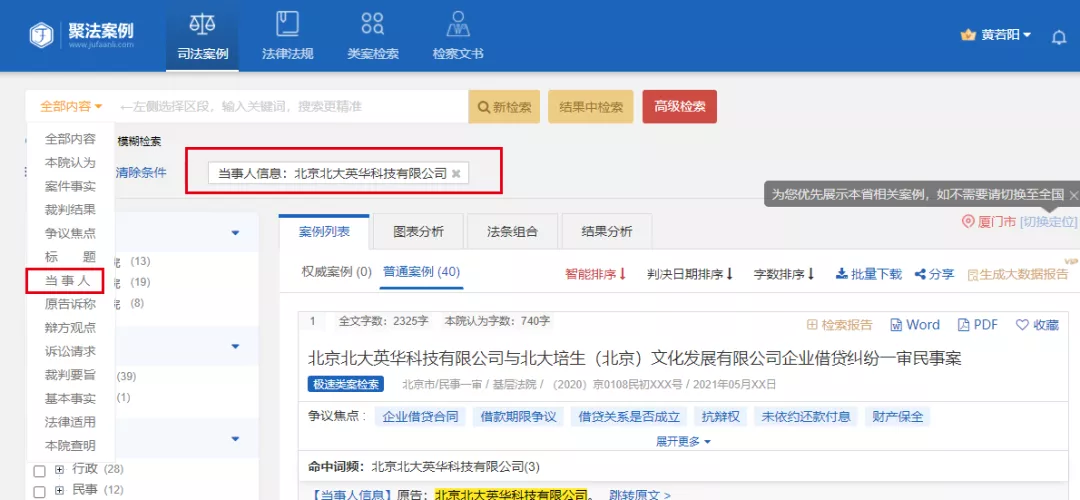Viewport: 1080px width, 500px height.
Task: Open the 黄若阳 user menu
Action: pyautogui.click(x=1006, y=35)
